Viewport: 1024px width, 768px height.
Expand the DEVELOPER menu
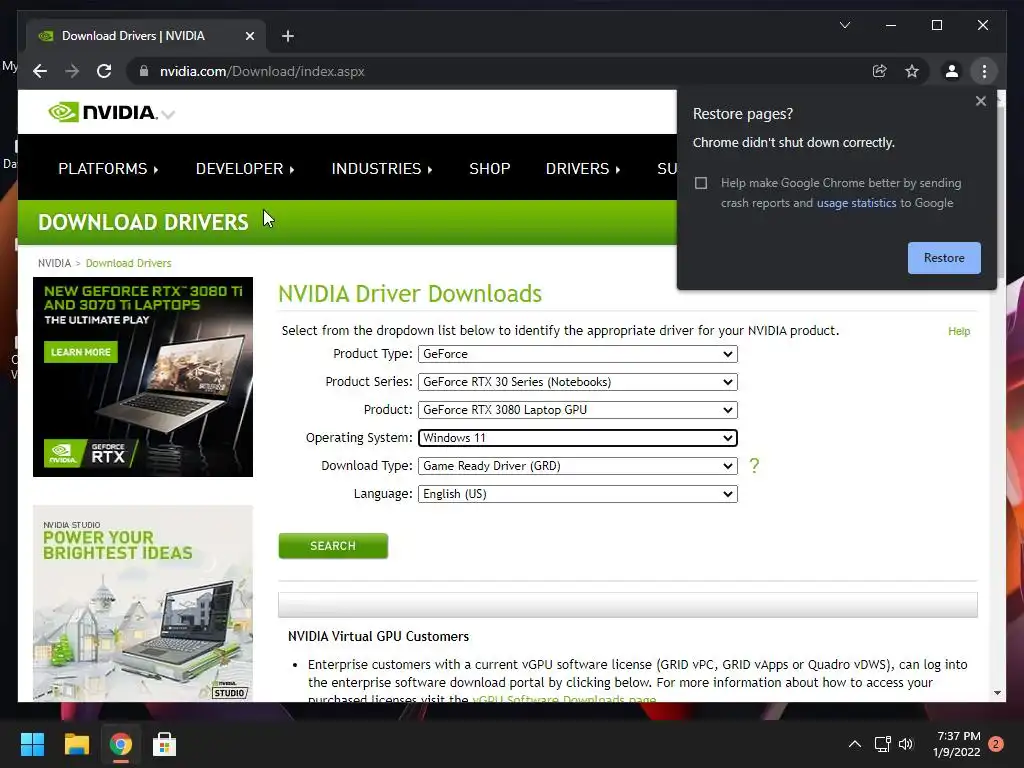245,168
